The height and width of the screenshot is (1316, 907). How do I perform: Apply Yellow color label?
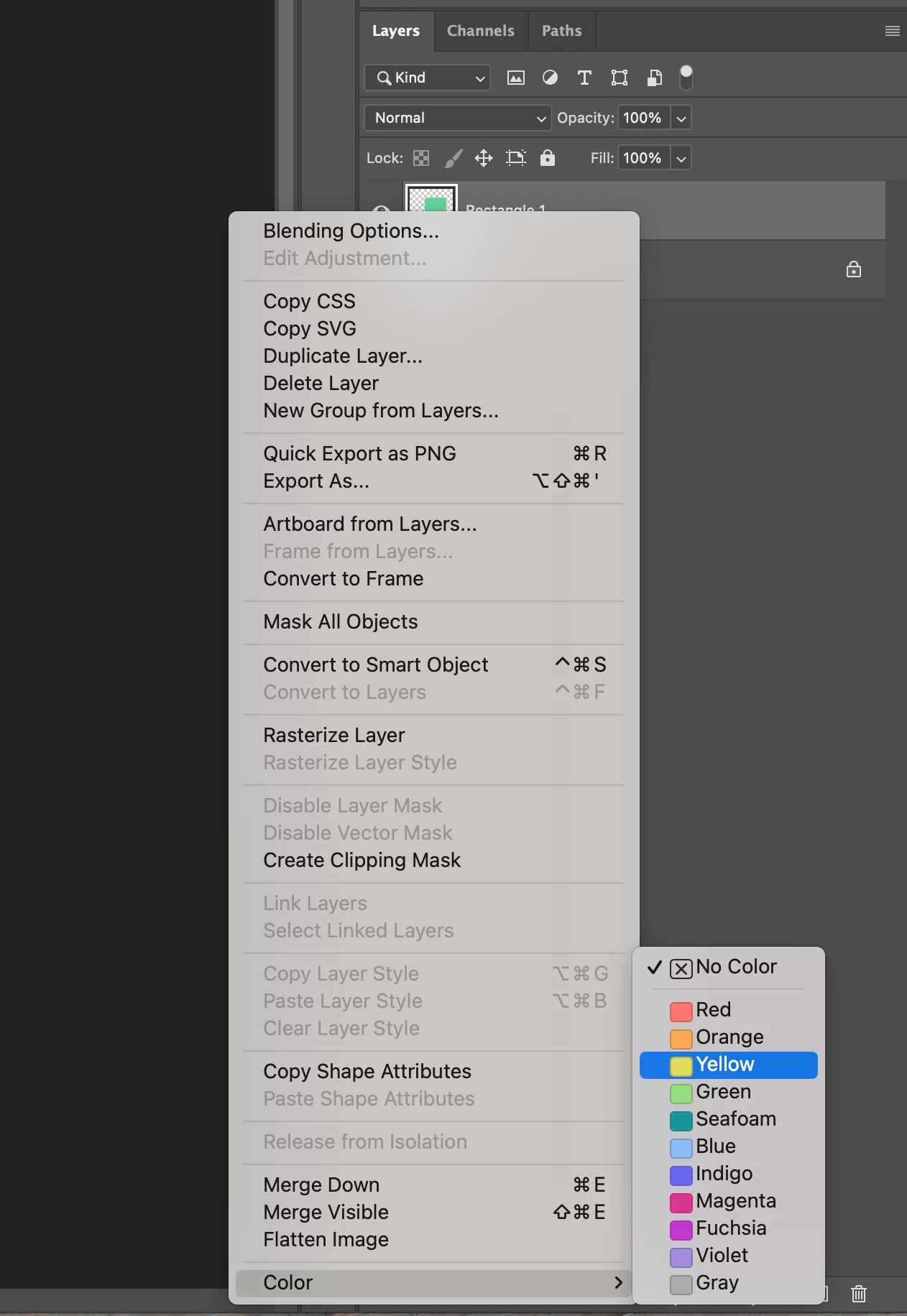coord(729,1065)
